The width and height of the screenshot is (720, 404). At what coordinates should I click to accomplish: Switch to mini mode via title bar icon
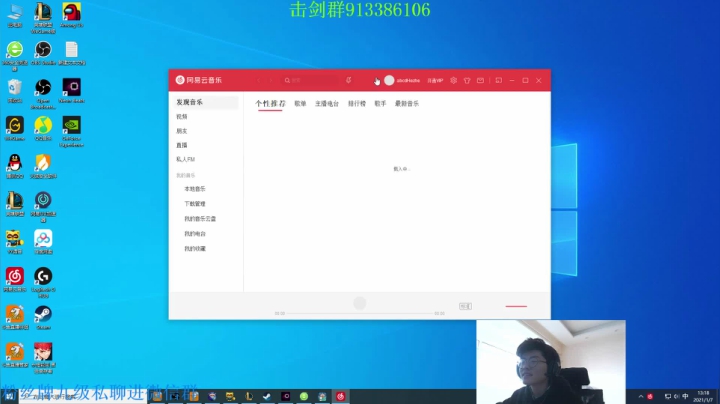click(x=499, y=80)
